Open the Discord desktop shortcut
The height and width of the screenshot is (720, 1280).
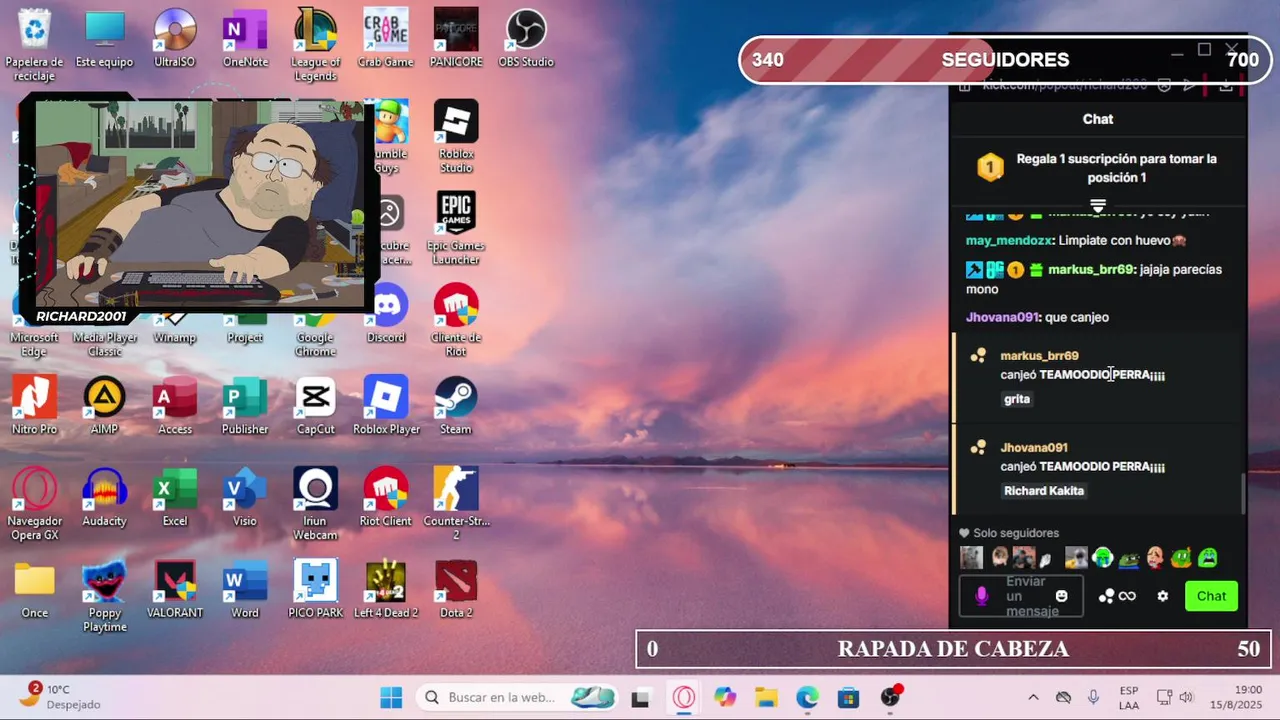click(x=386, y=314)
